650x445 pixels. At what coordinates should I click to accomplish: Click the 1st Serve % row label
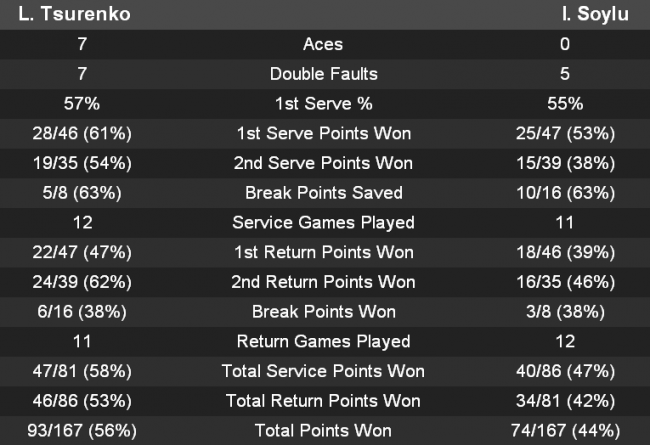tap(323, 104)
